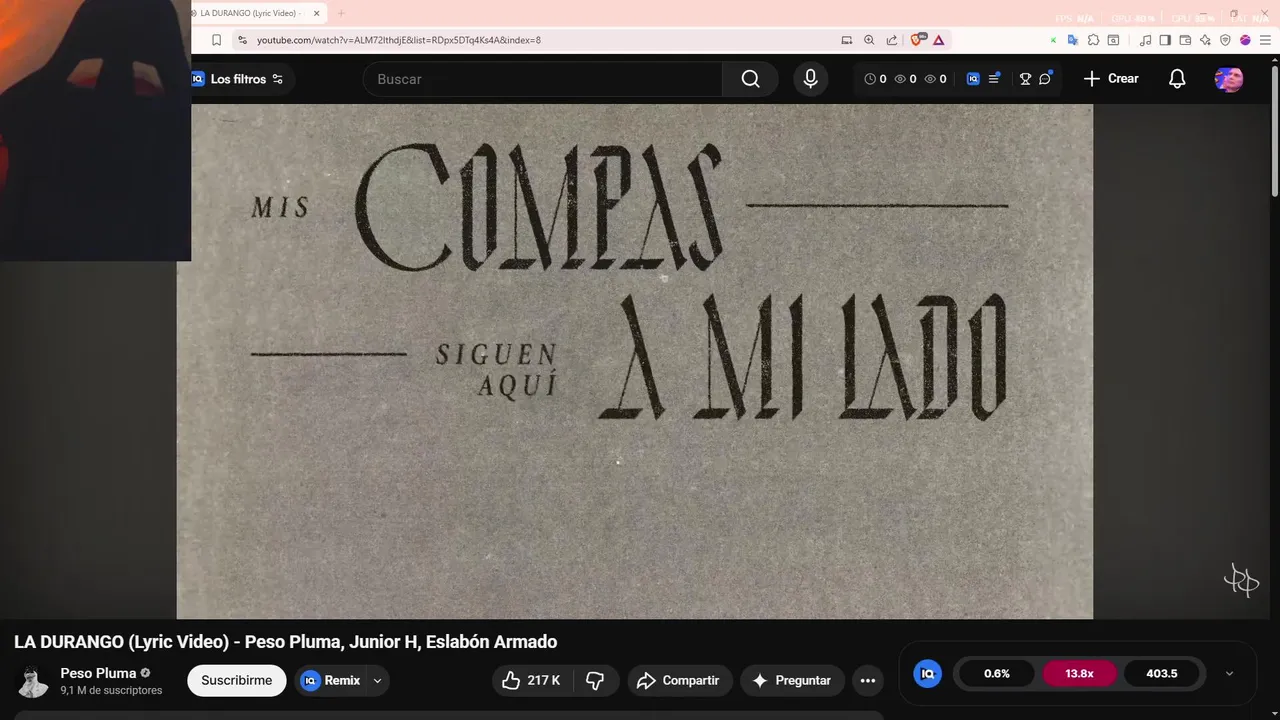The image size is (1280, 720).
Task: Click the 403.5 stat pill
Action: coord(1162,674)
